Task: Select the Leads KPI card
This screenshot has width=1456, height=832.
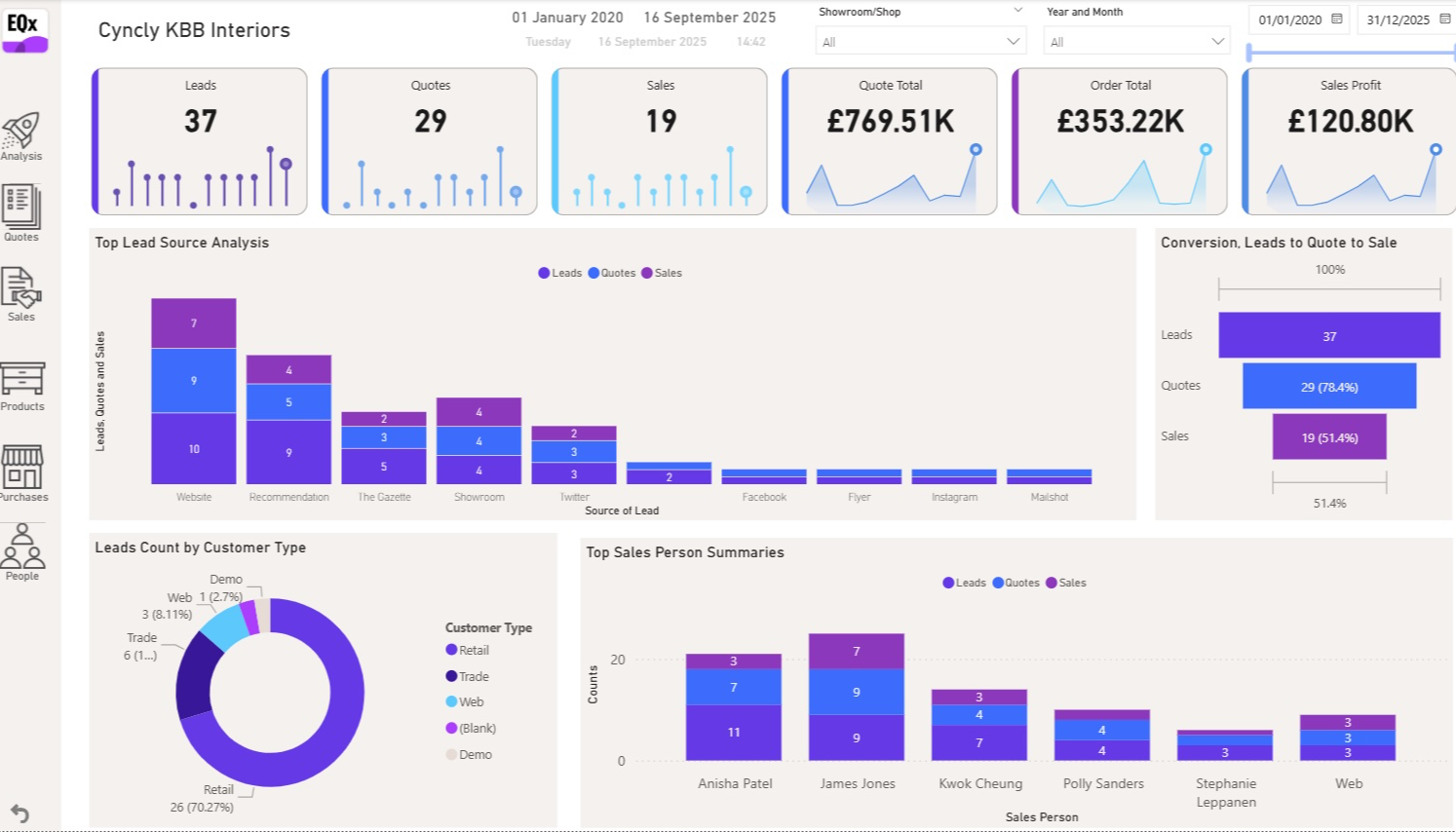Action: [x=200, y=141]
